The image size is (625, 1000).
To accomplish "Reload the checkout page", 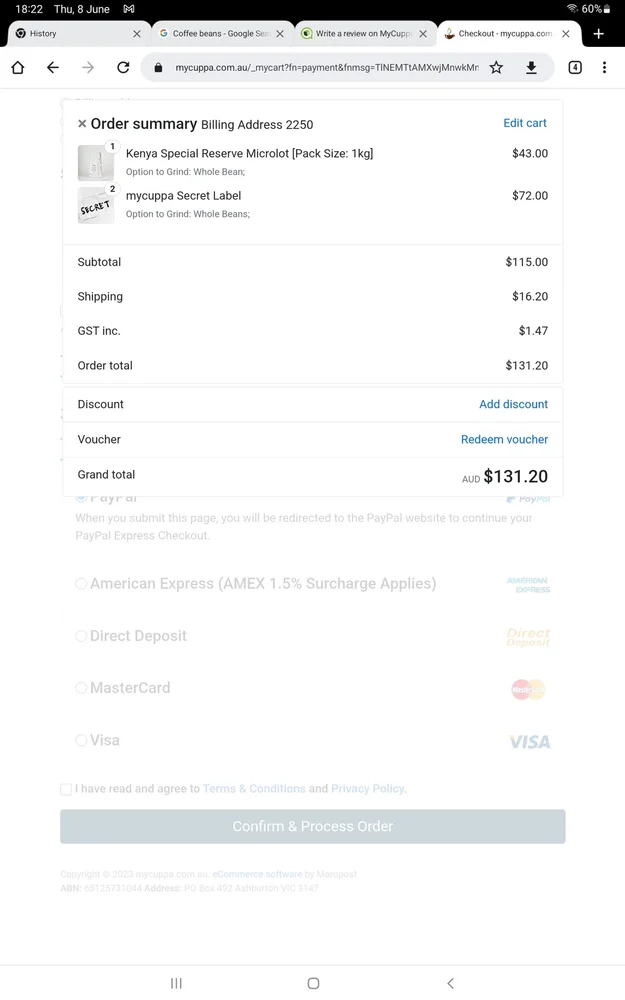I will (x=123, y=68).
